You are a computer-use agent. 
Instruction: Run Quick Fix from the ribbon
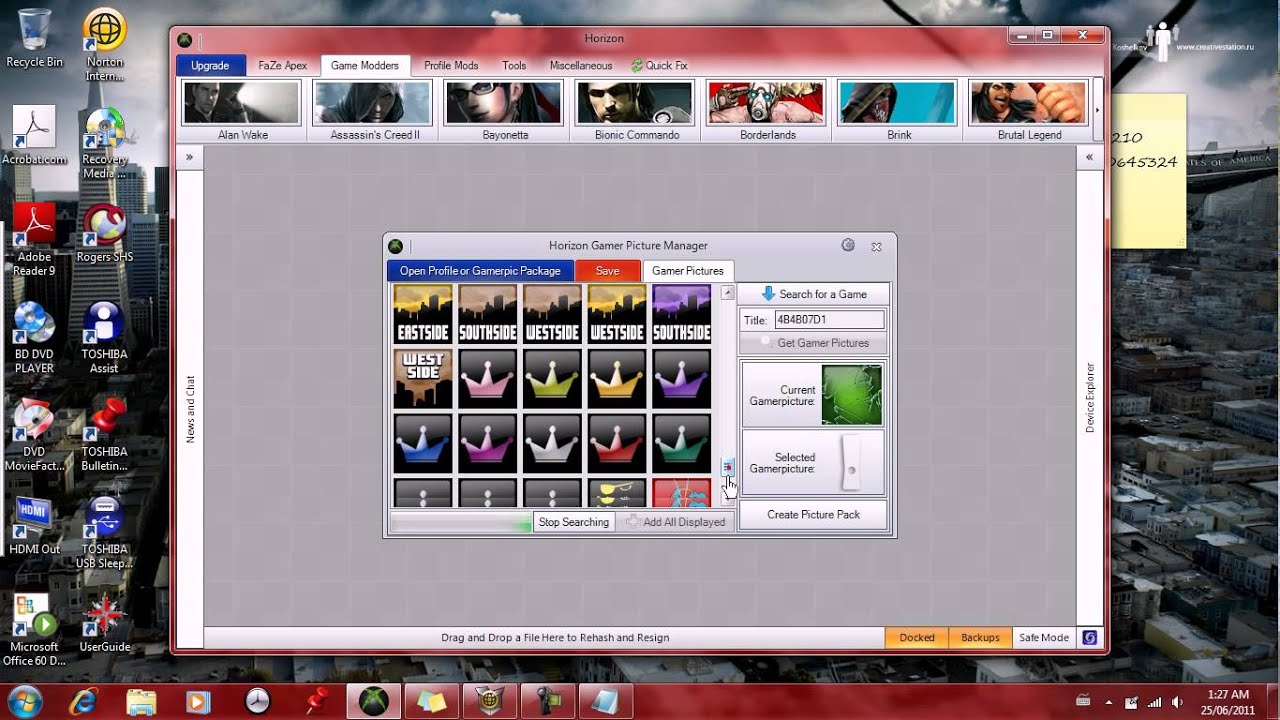[x=659, y=66]
